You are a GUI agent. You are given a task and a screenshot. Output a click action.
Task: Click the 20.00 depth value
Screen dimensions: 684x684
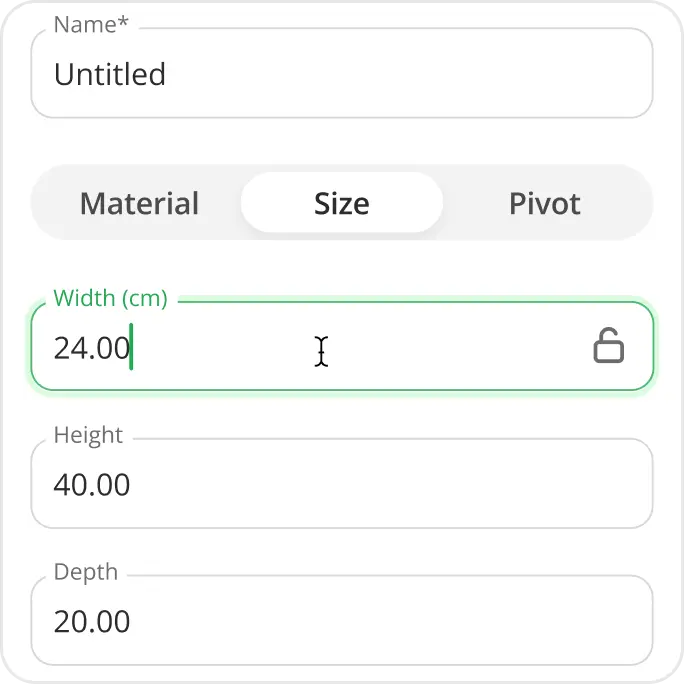pyautogui.click(x=92, y=622)
